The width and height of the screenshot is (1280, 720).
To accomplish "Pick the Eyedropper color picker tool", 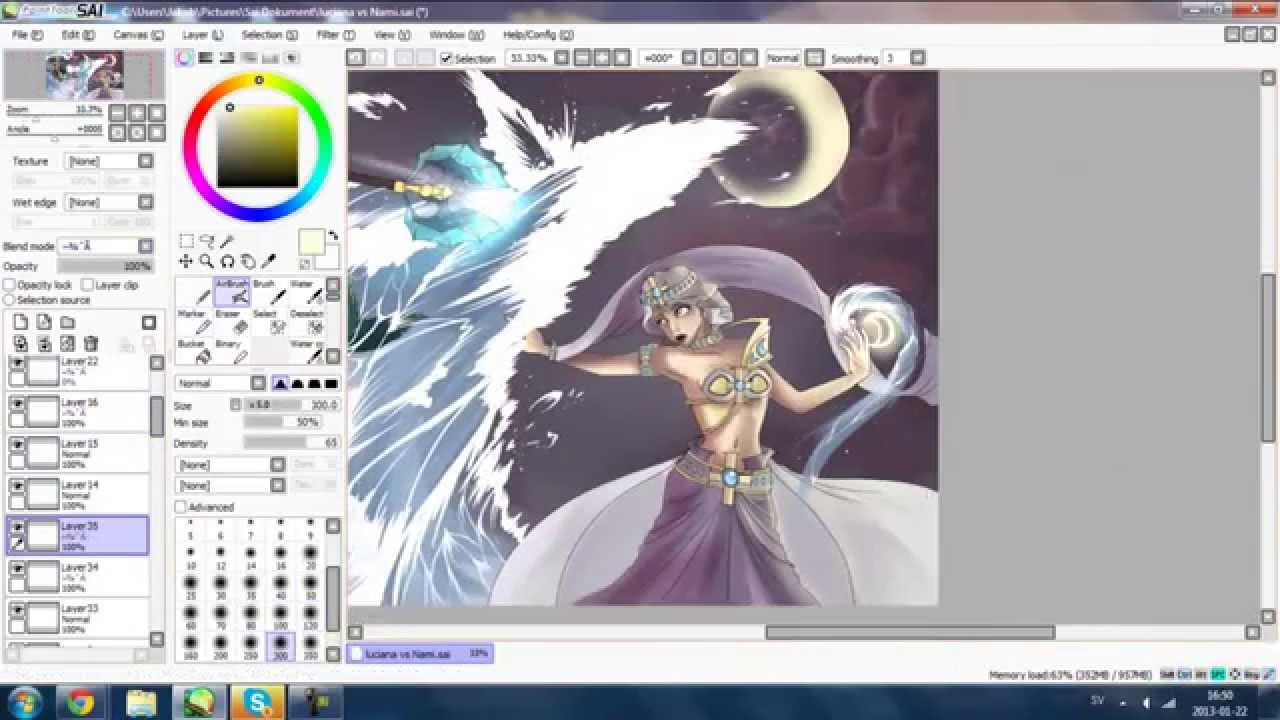I will (268, 261).
